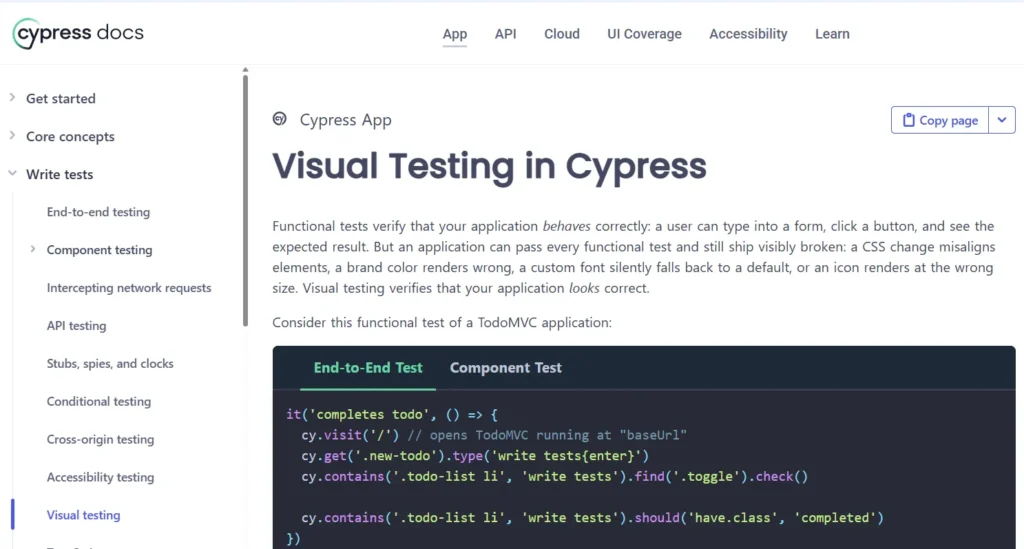
Task: Expand the Get started section chevron
Action: 12,98
